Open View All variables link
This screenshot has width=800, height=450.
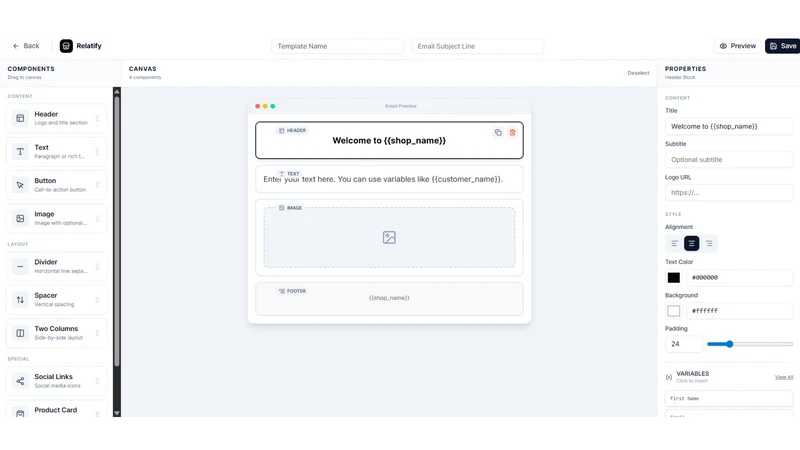[784, 377]
